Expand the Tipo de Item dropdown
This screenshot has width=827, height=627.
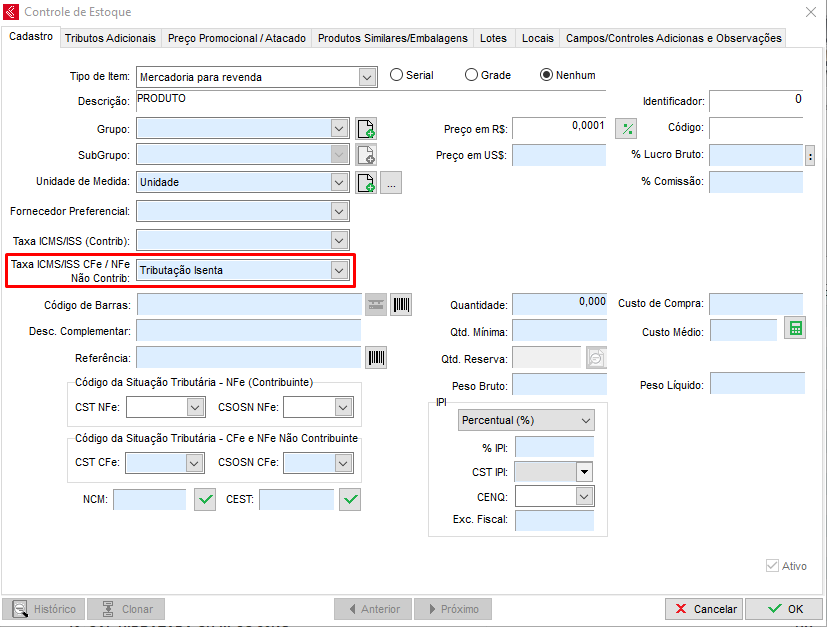point(366,77)
